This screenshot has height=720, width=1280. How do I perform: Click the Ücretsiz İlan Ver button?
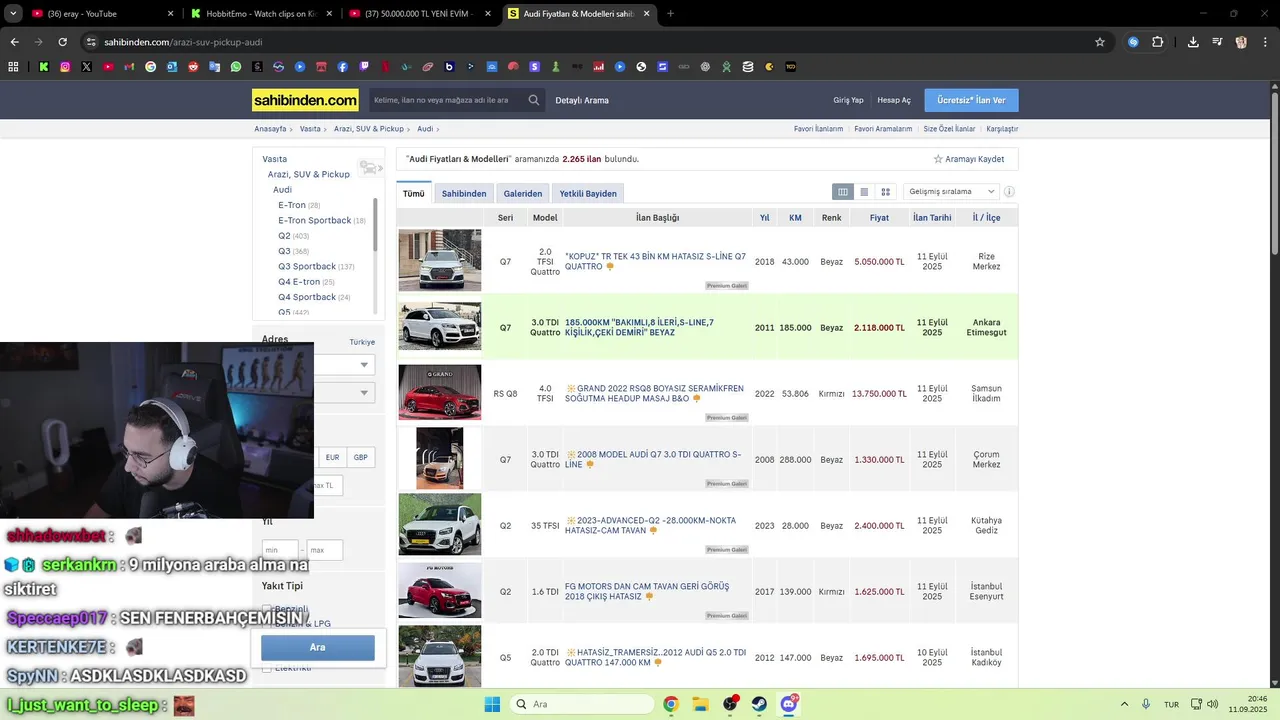[x=971, y=100]
